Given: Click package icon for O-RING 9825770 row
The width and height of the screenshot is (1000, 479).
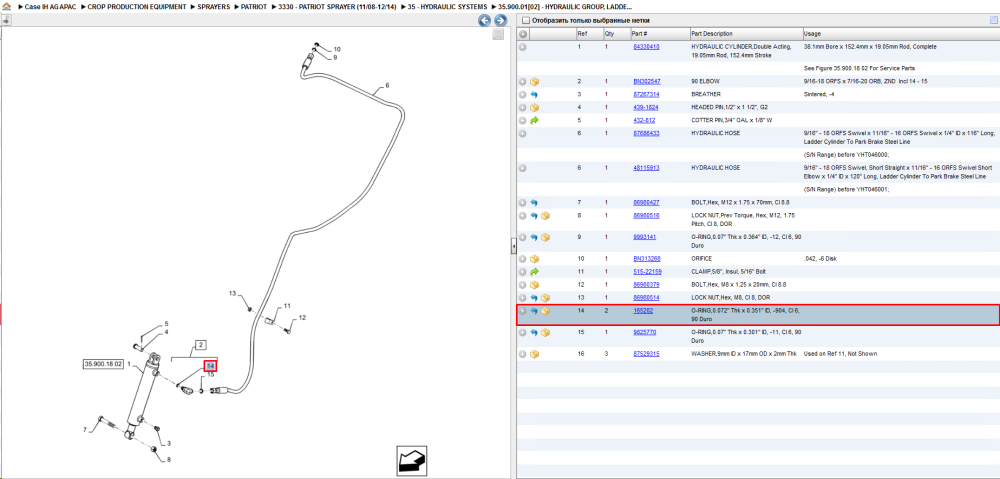Looking at the screenshot, I should (x=546, y=332).
